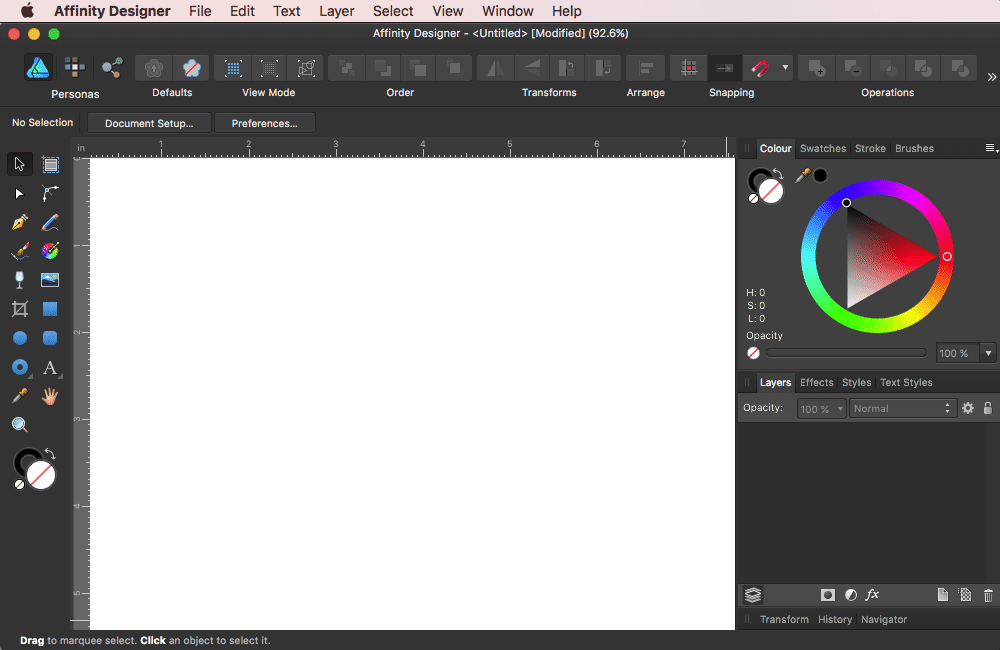Select the Pen tool
1000x650 pixels.
point(20,222)
